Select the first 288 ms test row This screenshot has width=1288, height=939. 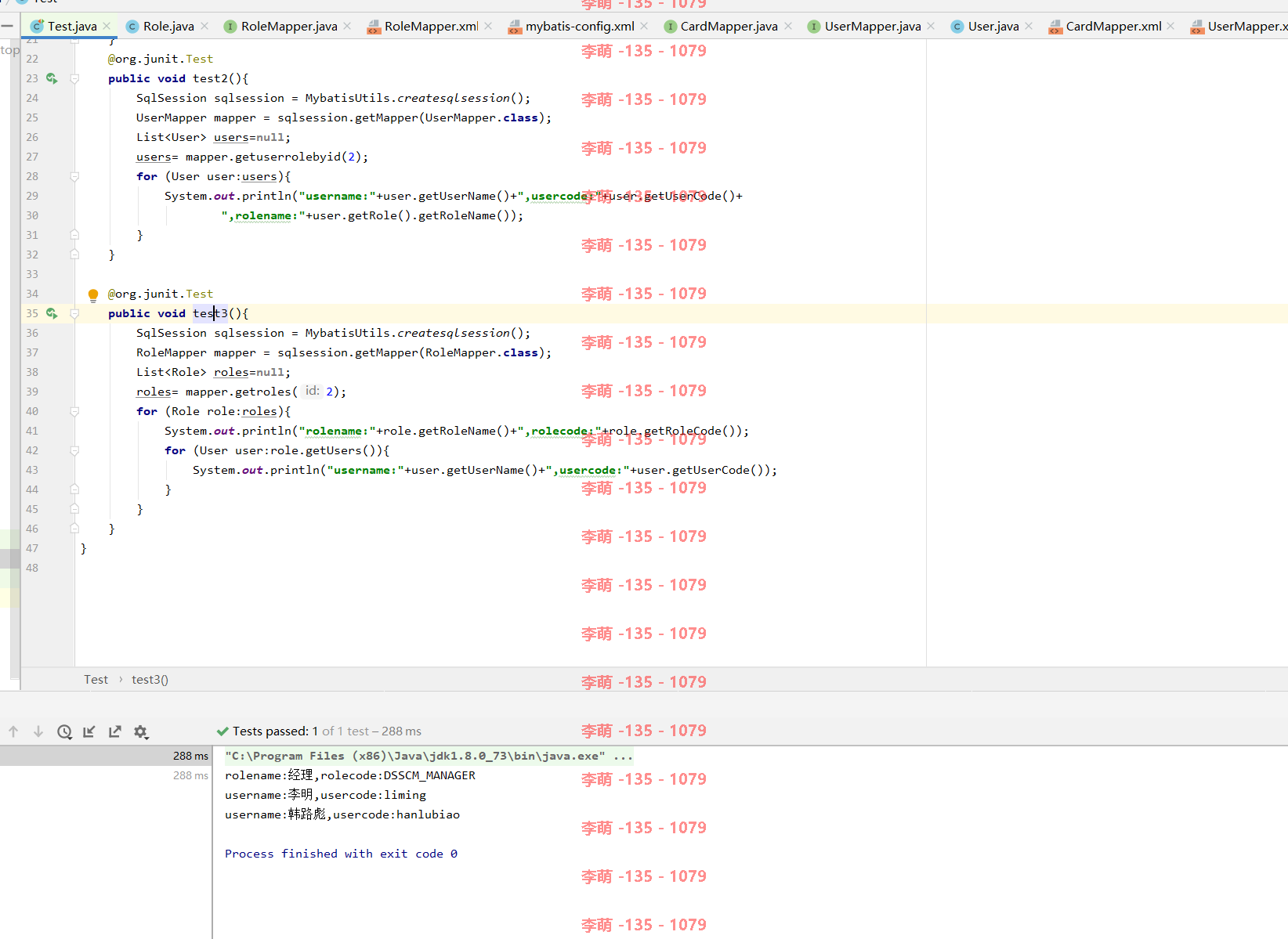pos(106,756)
